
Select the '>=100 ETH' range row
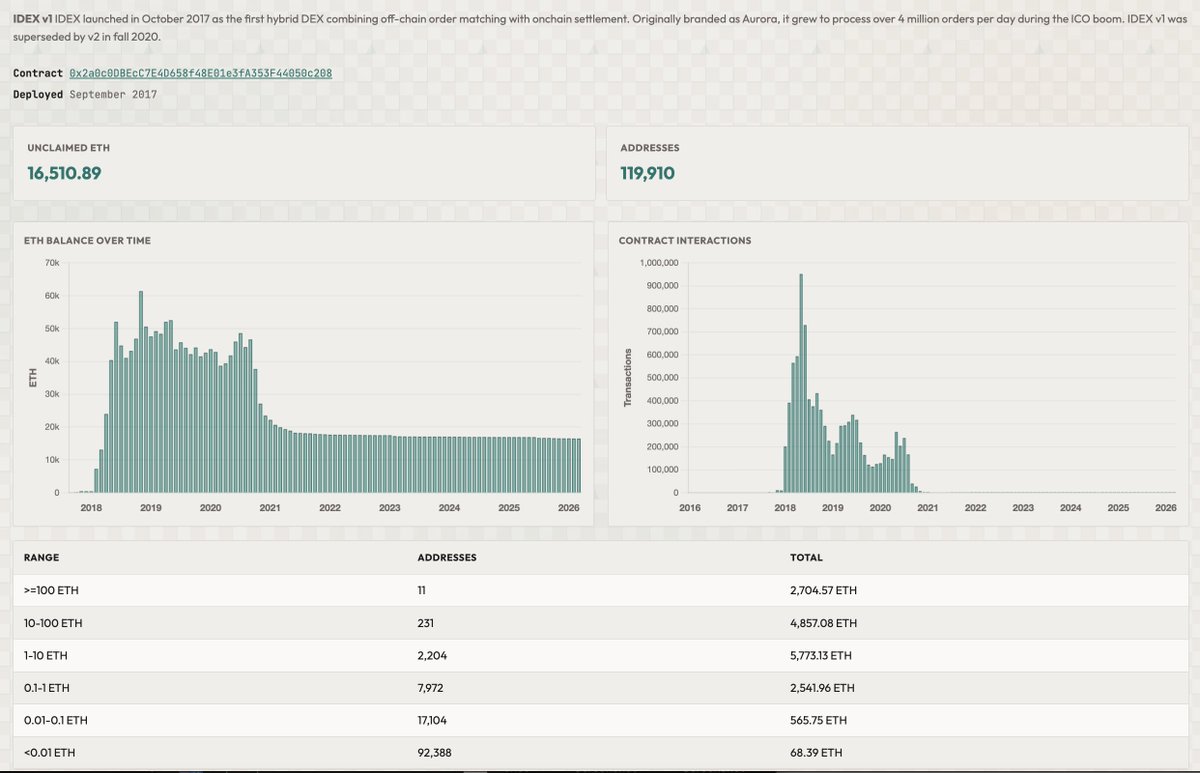tap(601, 590)
